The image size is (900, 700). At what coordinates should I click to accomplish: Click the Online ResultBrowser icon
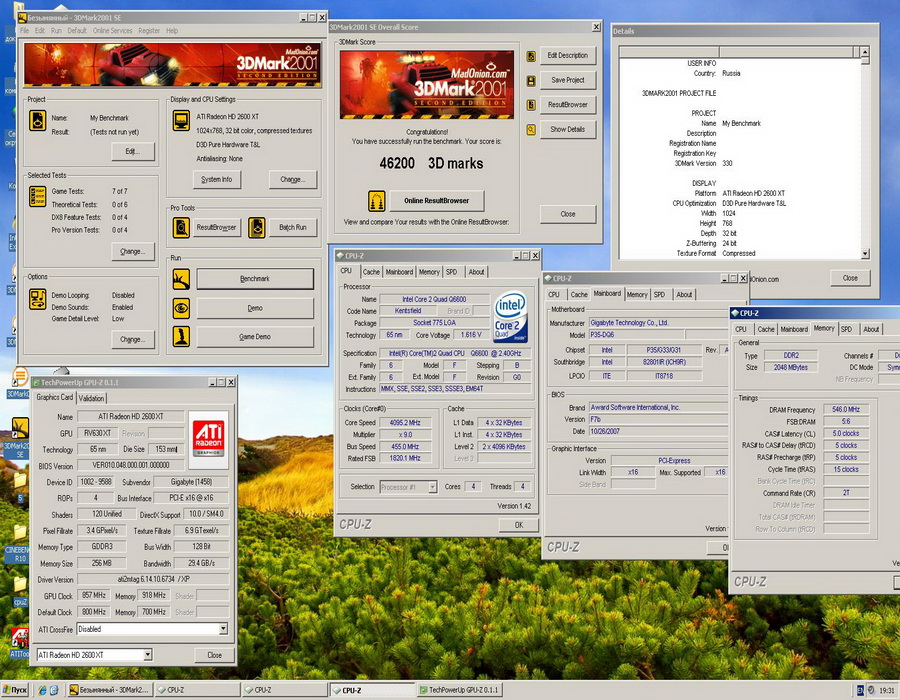coord(377,201)
